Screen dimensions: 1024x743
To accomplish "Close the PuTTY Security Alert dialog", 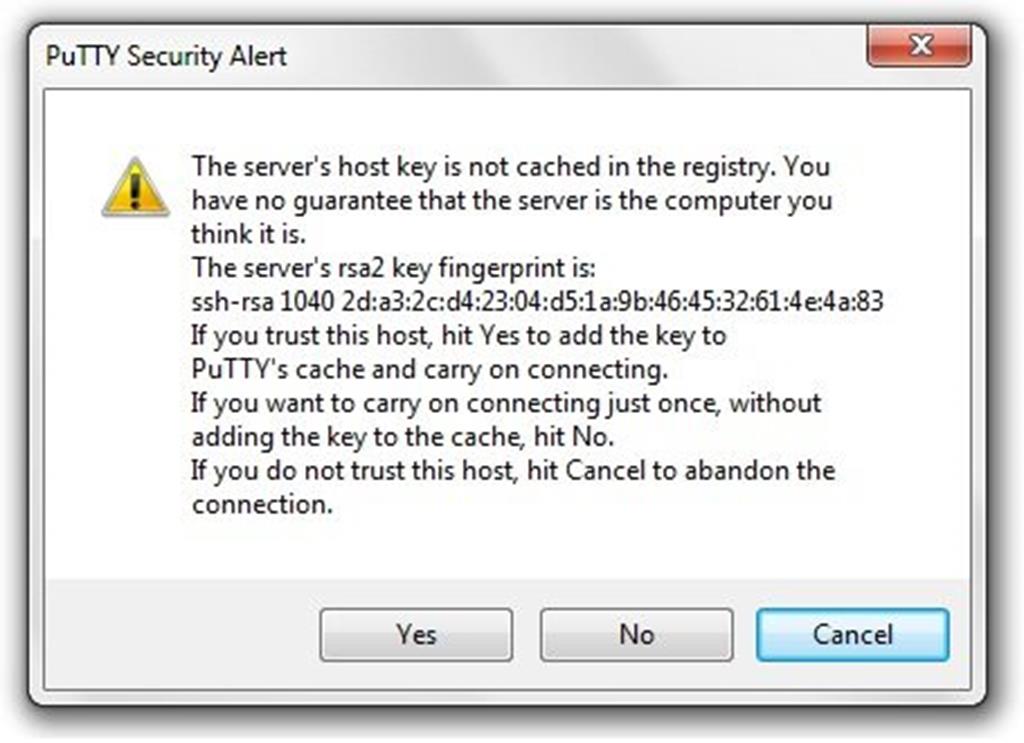I will point(920,45).
